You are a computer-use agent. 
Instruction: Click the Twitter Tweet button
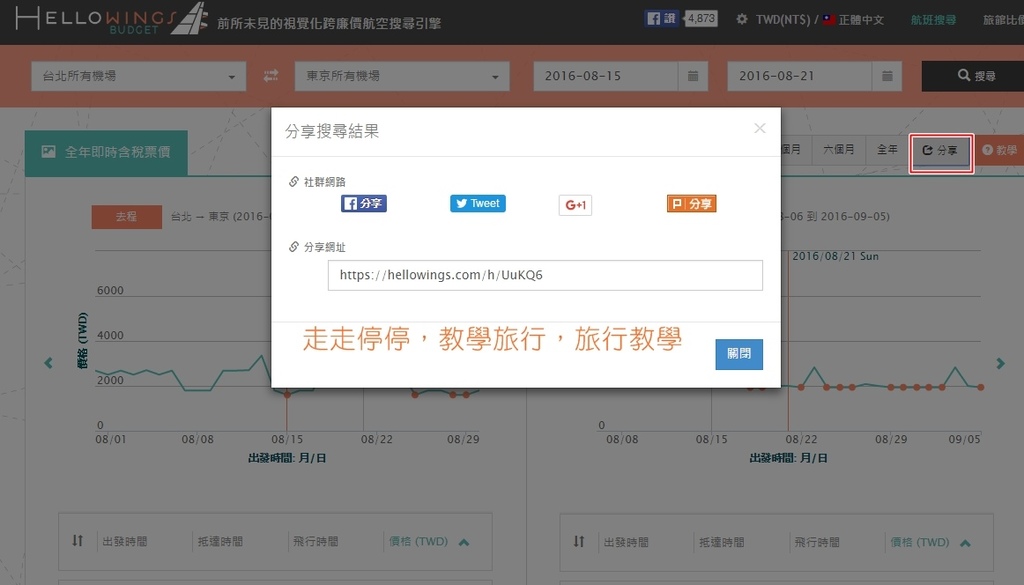[x=477, y=204]
